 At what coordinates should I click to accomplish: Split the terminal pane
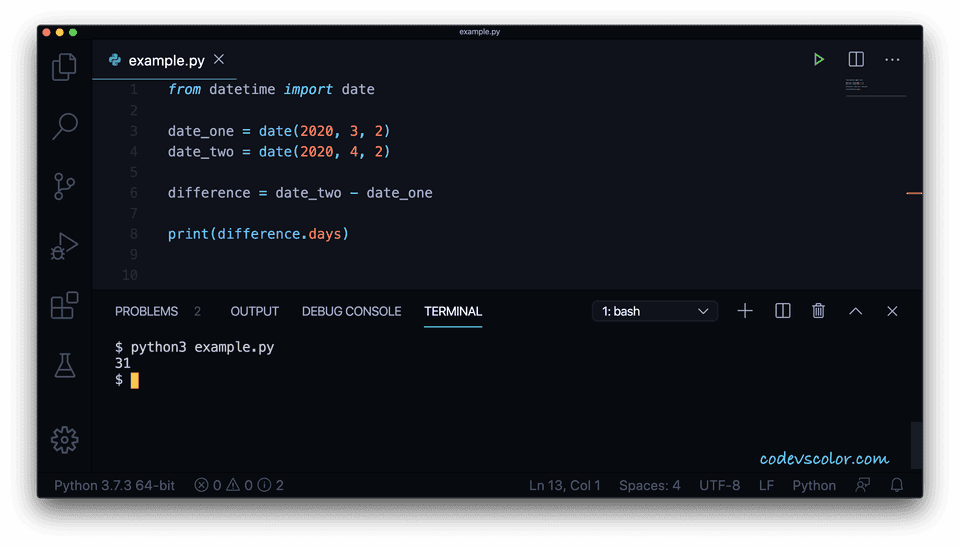point(783,311)
